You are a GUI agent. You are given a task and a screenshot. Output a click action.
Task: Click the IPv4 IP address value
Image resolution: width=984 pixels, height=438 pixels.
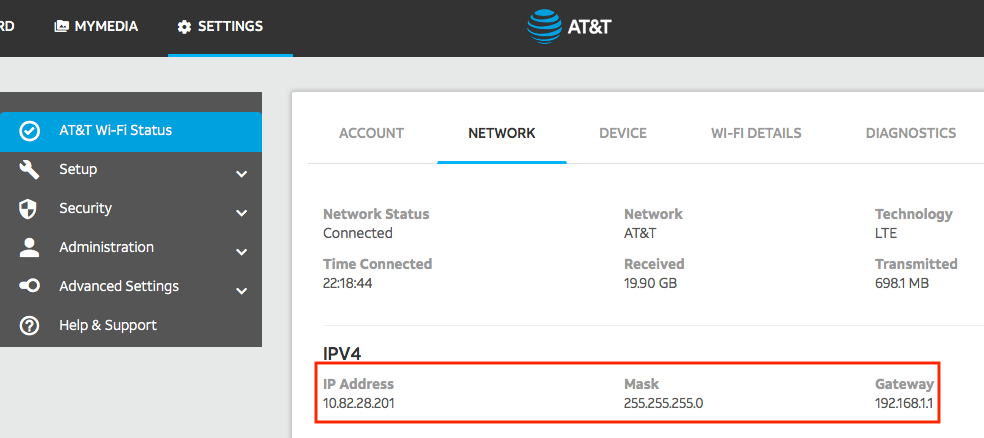coord(366,403)
